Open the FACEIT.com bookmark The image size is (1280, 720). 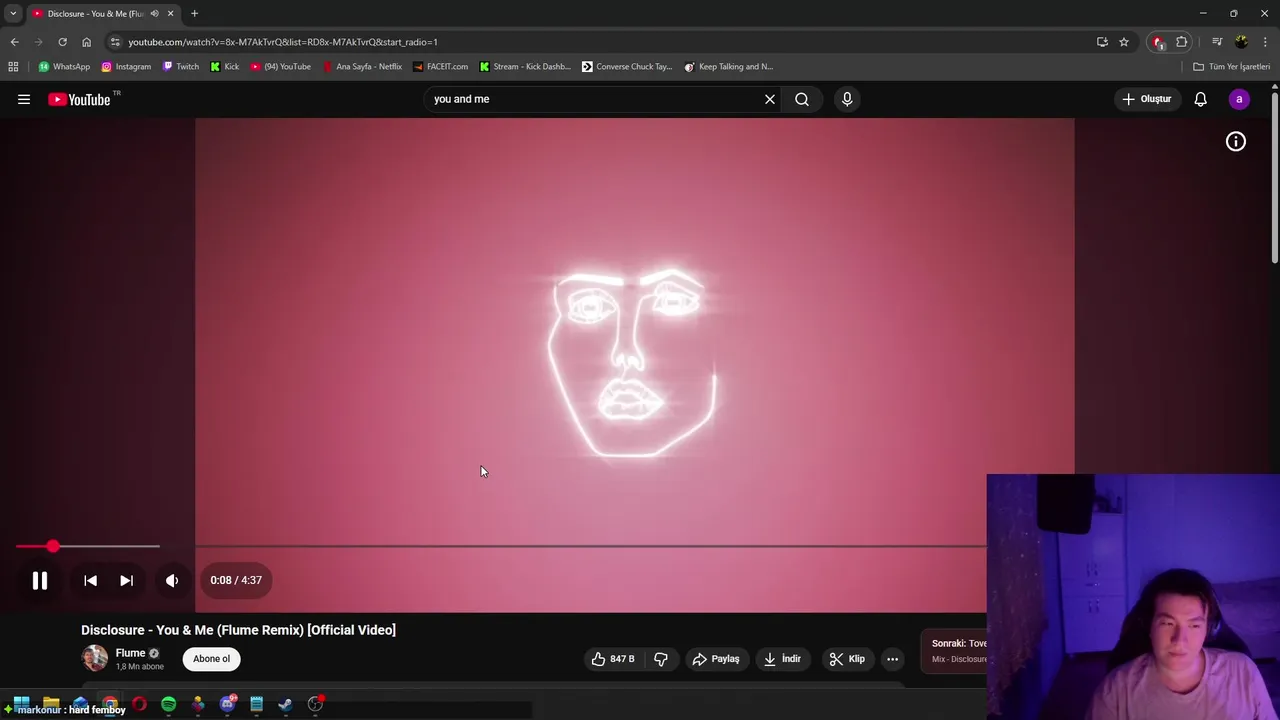[440, 67]
